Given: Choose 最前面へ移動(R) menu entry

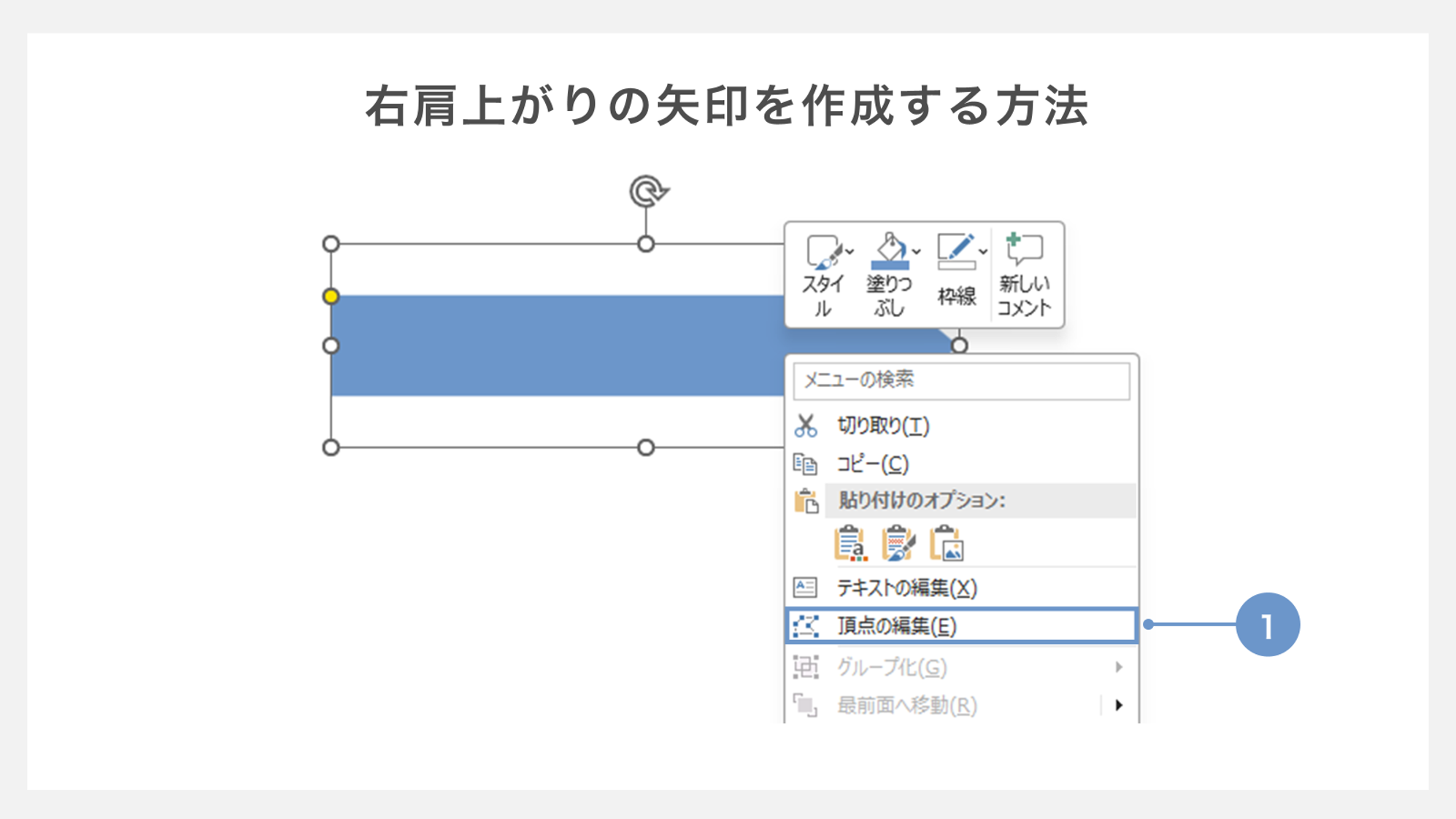Looking at the screenshot, I should (961, 705).
